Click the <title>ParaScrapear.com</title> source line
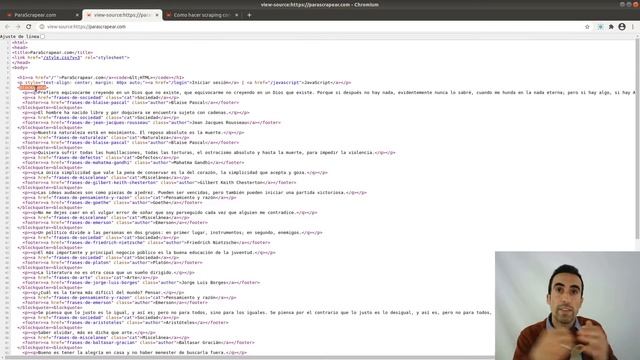The height and width of the screenshot is (360, 640). point(52,53)
